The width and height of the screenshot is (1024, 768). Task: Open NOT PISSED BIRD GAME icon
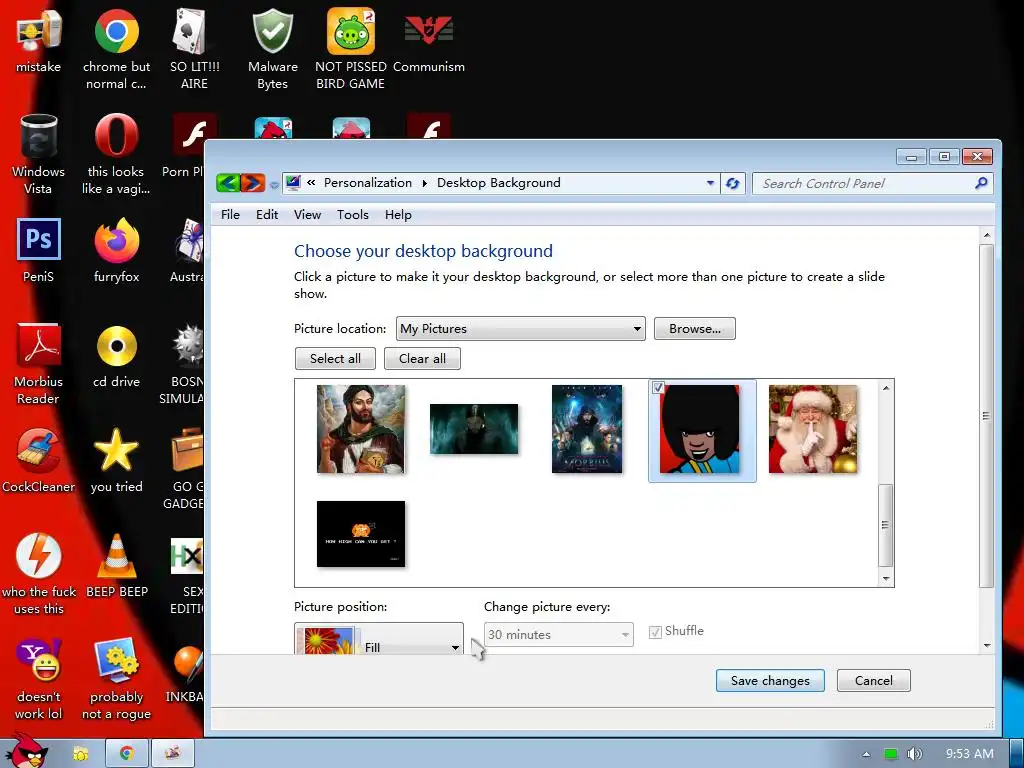[351, 49]
